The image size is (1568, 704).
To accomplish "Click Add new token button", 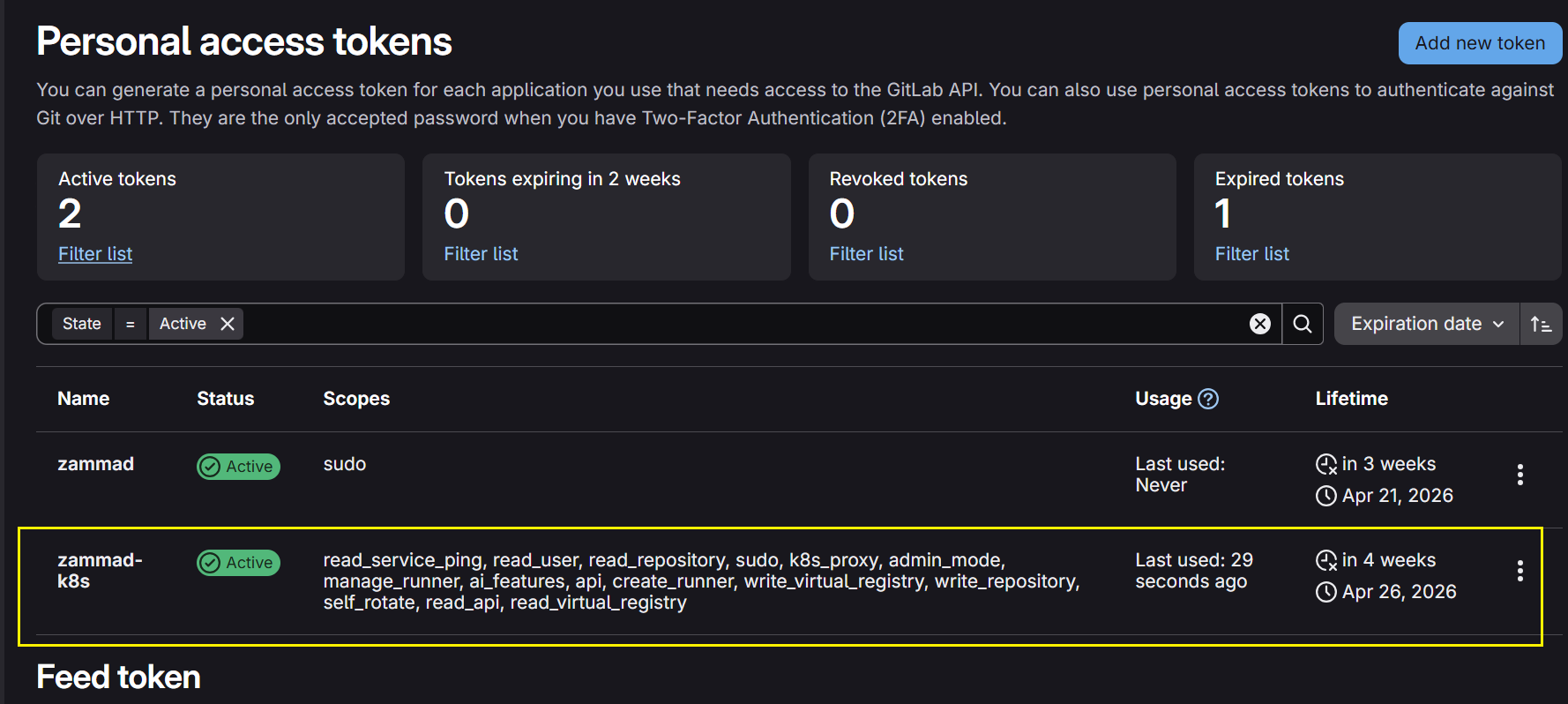I will pos(1479,43).
